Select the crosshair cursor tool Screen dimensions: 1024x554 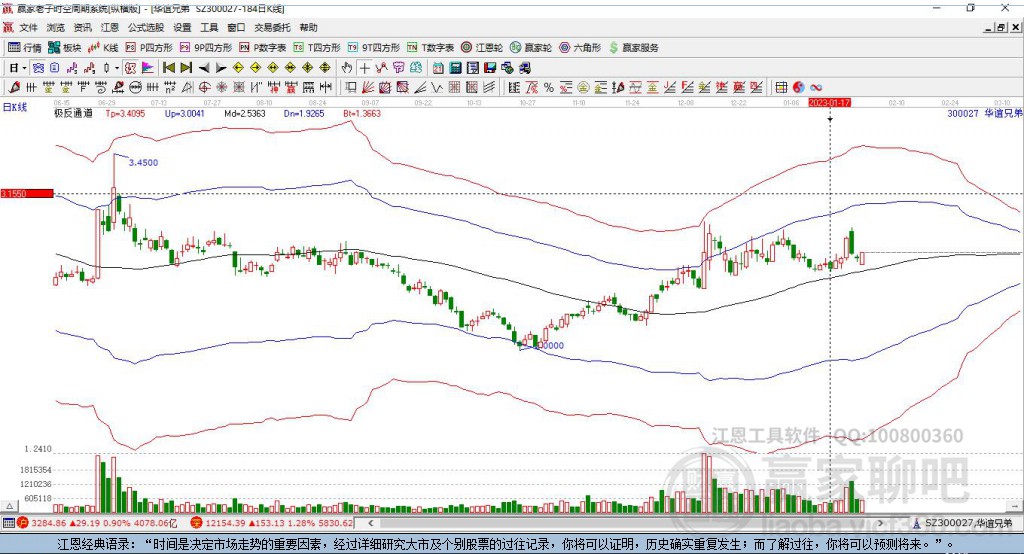[x=364, y=68]
